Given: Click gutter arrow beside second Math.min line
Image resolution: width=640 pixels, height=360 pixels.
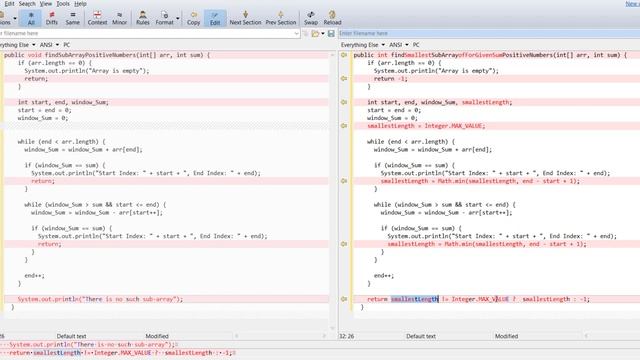Looking at the screenshot, I should click(x=344, y=244).
